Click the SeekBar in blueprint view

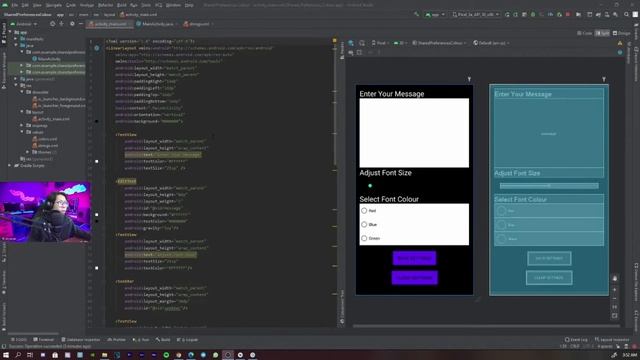(x=549, y=186)
